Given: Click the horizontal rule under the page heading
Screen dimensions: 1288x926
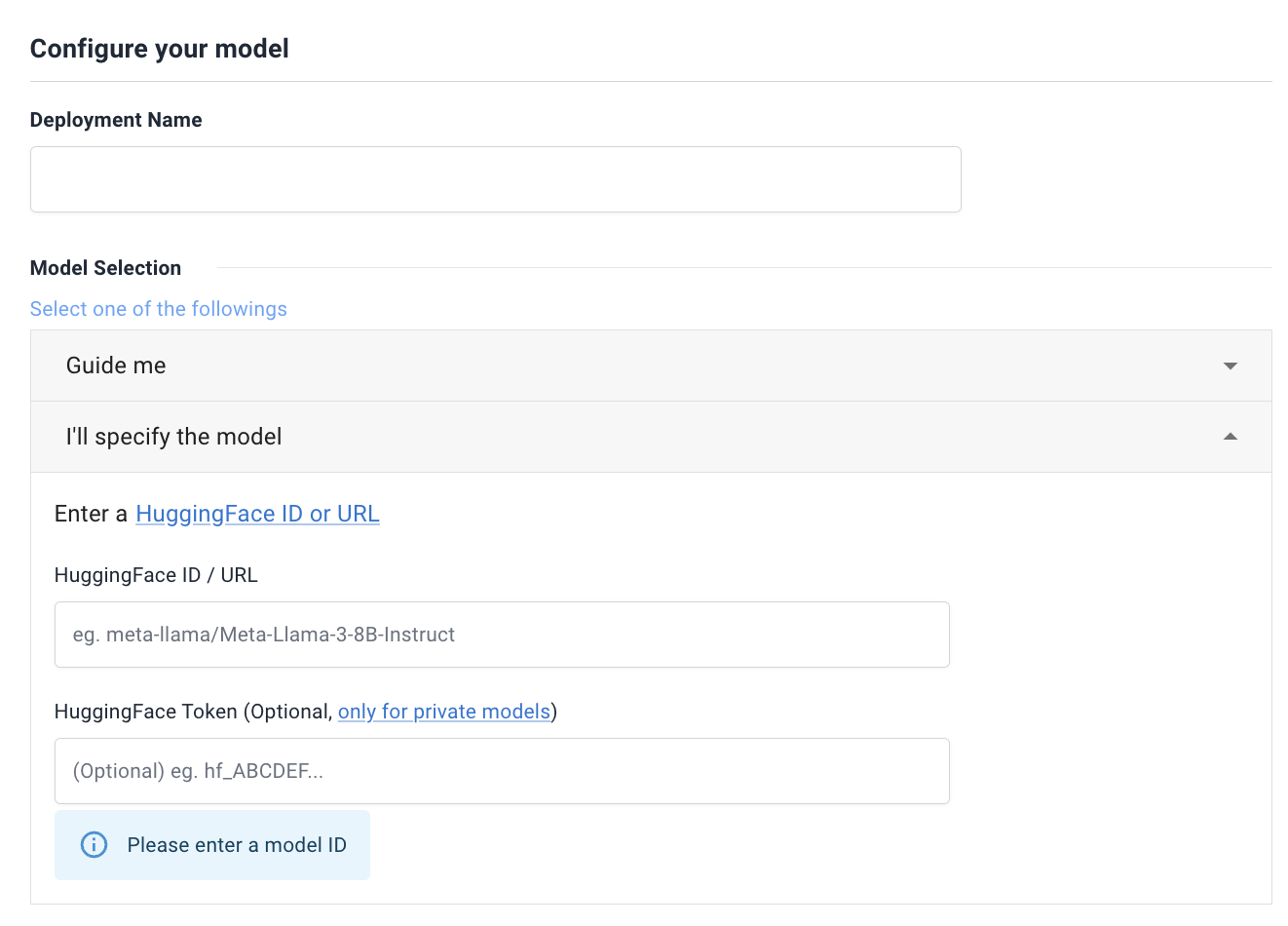Looking at the screenshot, I should tap(651, 81).
